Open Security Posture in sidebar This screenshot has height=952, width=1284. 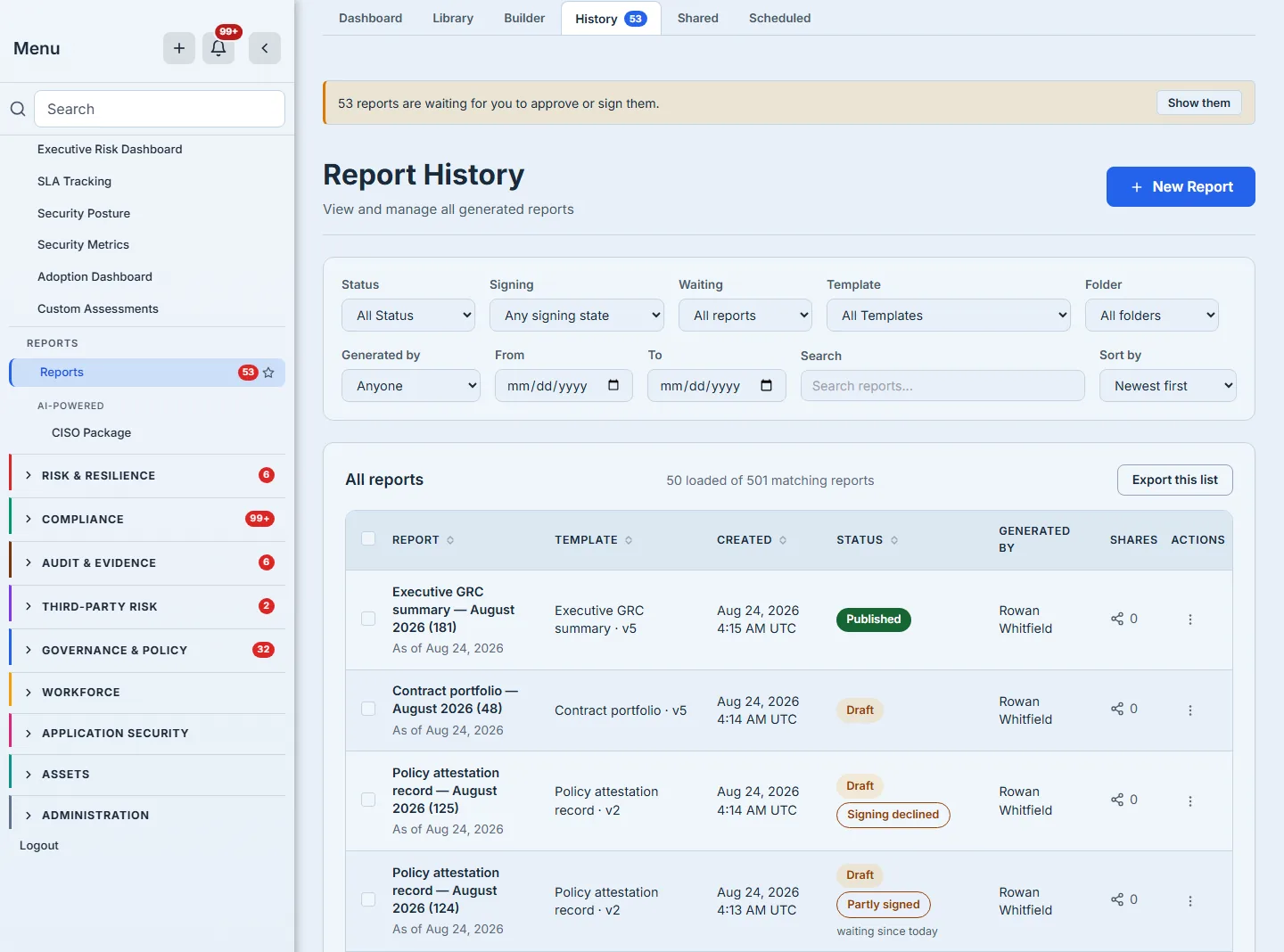84,213
